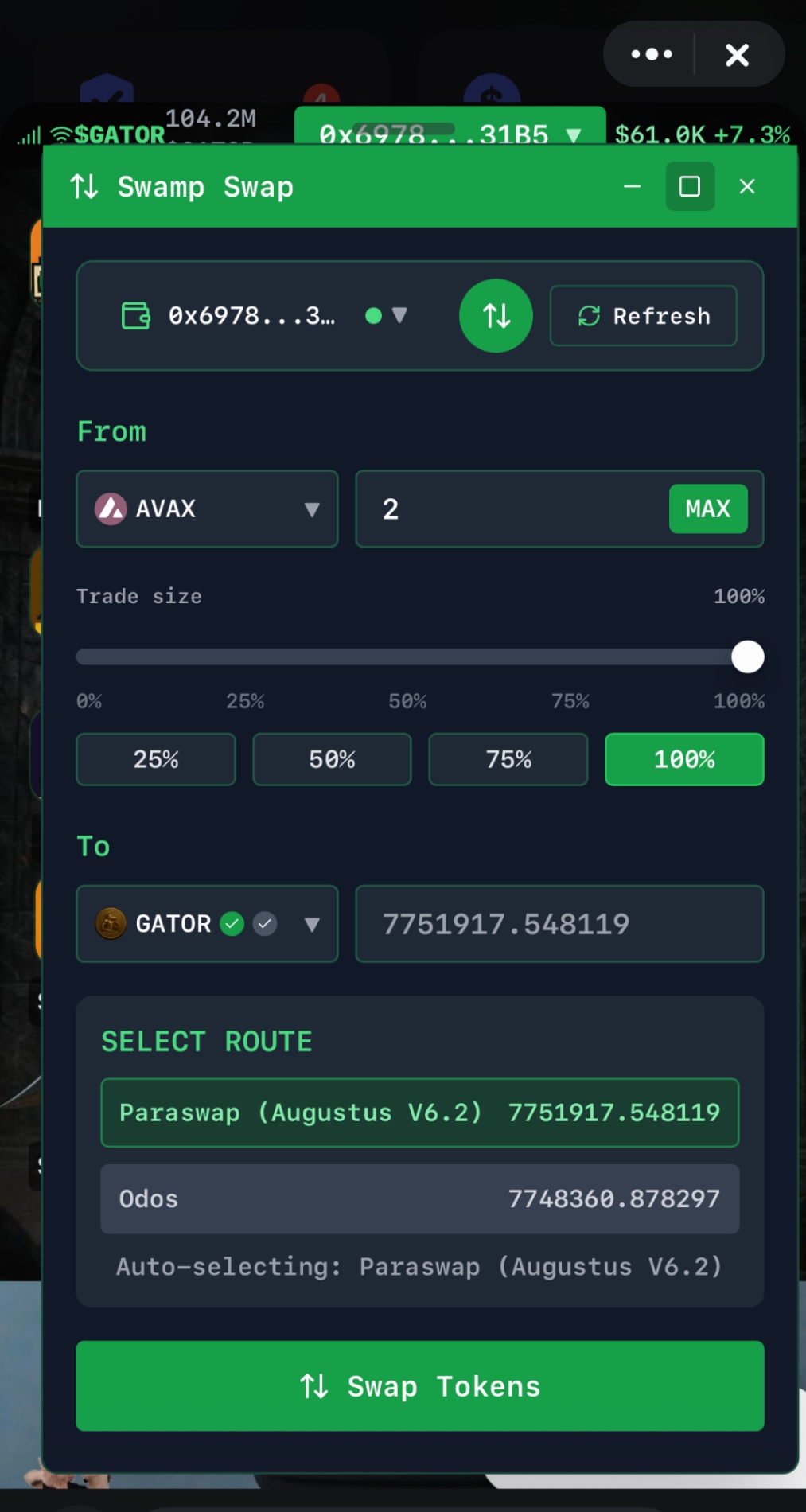Viewport: 806px width, 1512px height.
Task: Click the AVAX token logo
Action: [x=111, y=509]
